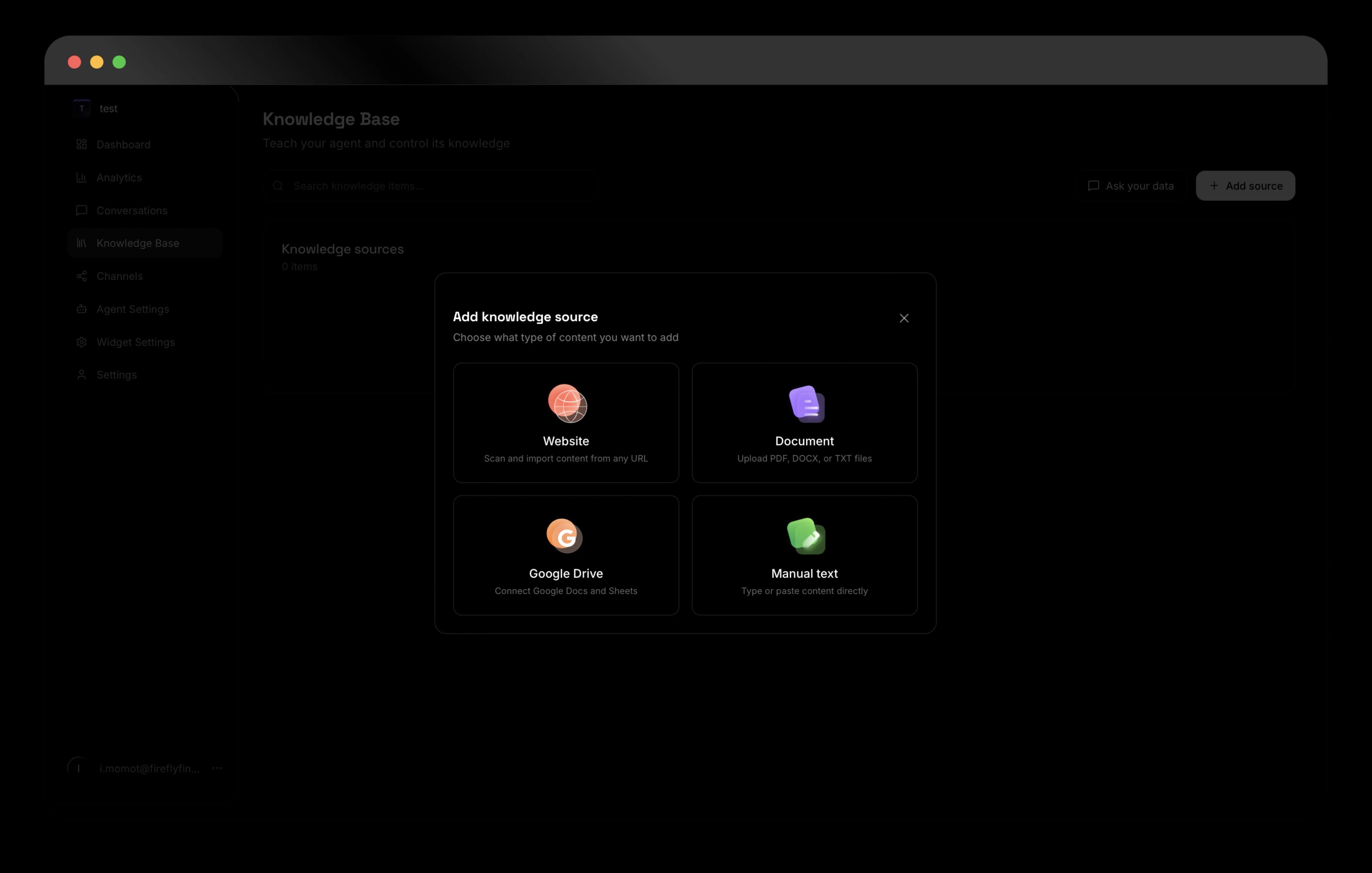
Task: Open the user account three-dots menu
Action: [217, 768]
